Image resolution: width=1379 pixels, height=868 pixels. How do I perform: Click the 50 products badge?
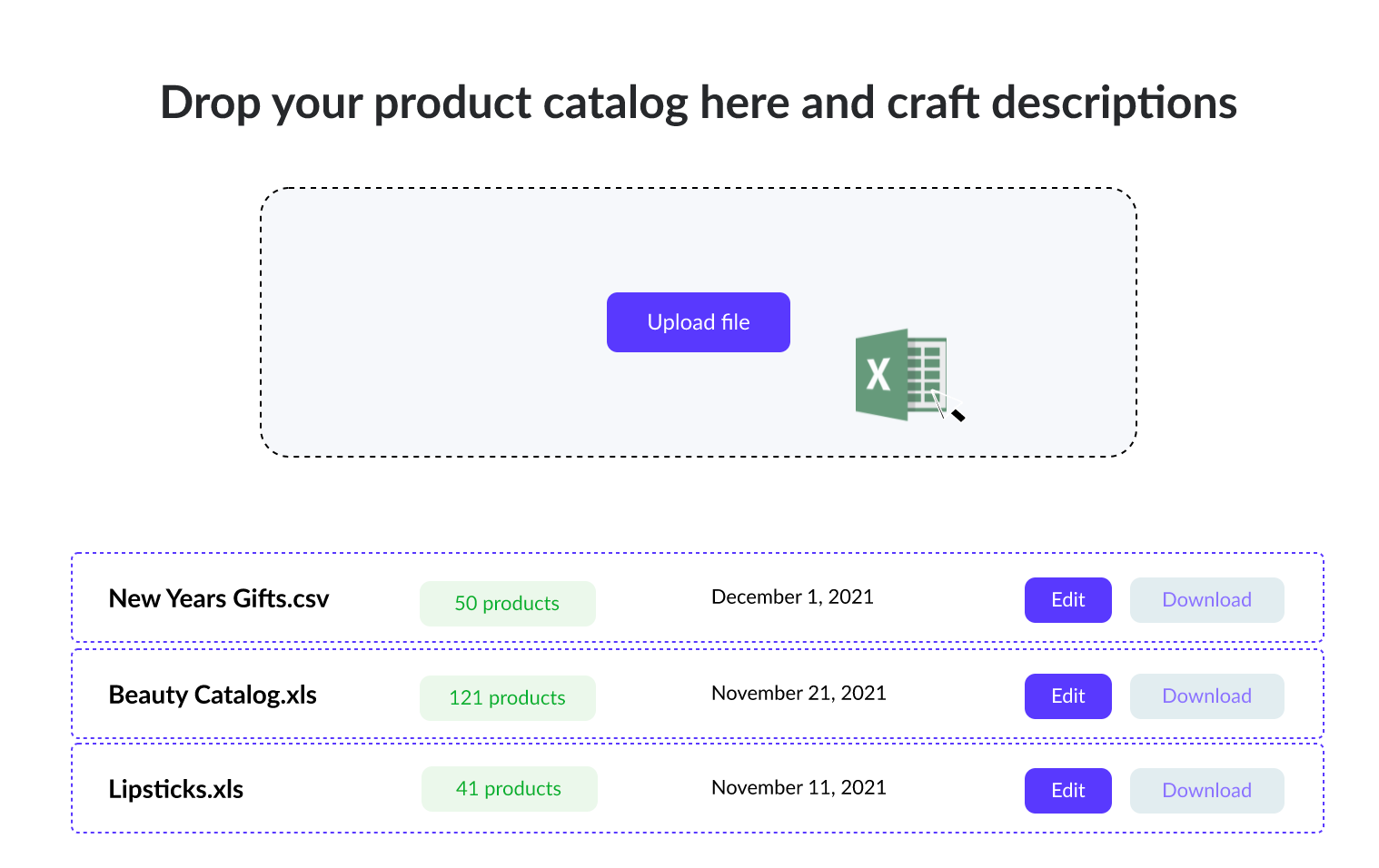pos(507,604)
